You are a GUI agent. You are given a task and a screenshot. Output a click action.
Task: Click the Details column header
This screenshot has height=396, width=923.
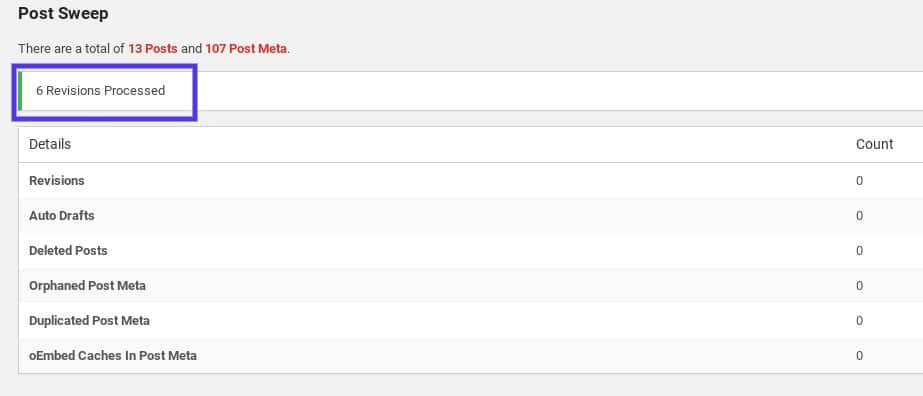click(50, 144)
